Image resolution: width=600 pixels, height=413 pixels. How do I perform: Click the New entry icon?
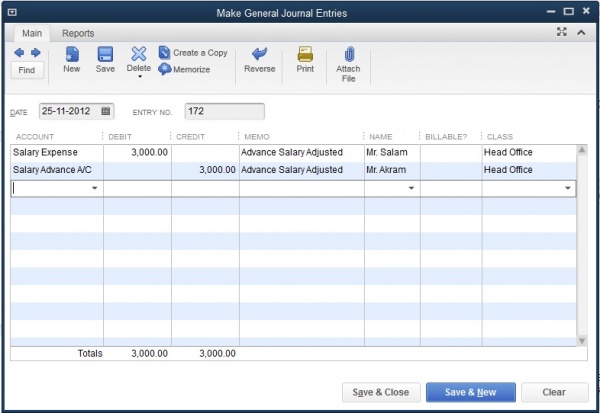72,54
